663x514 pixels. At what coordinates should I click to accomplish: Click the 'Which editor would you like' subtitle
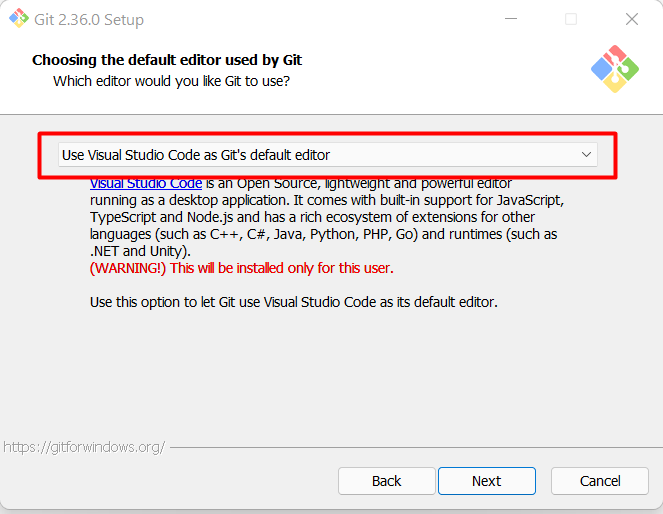pyautogui.click(x=171, y=81)
